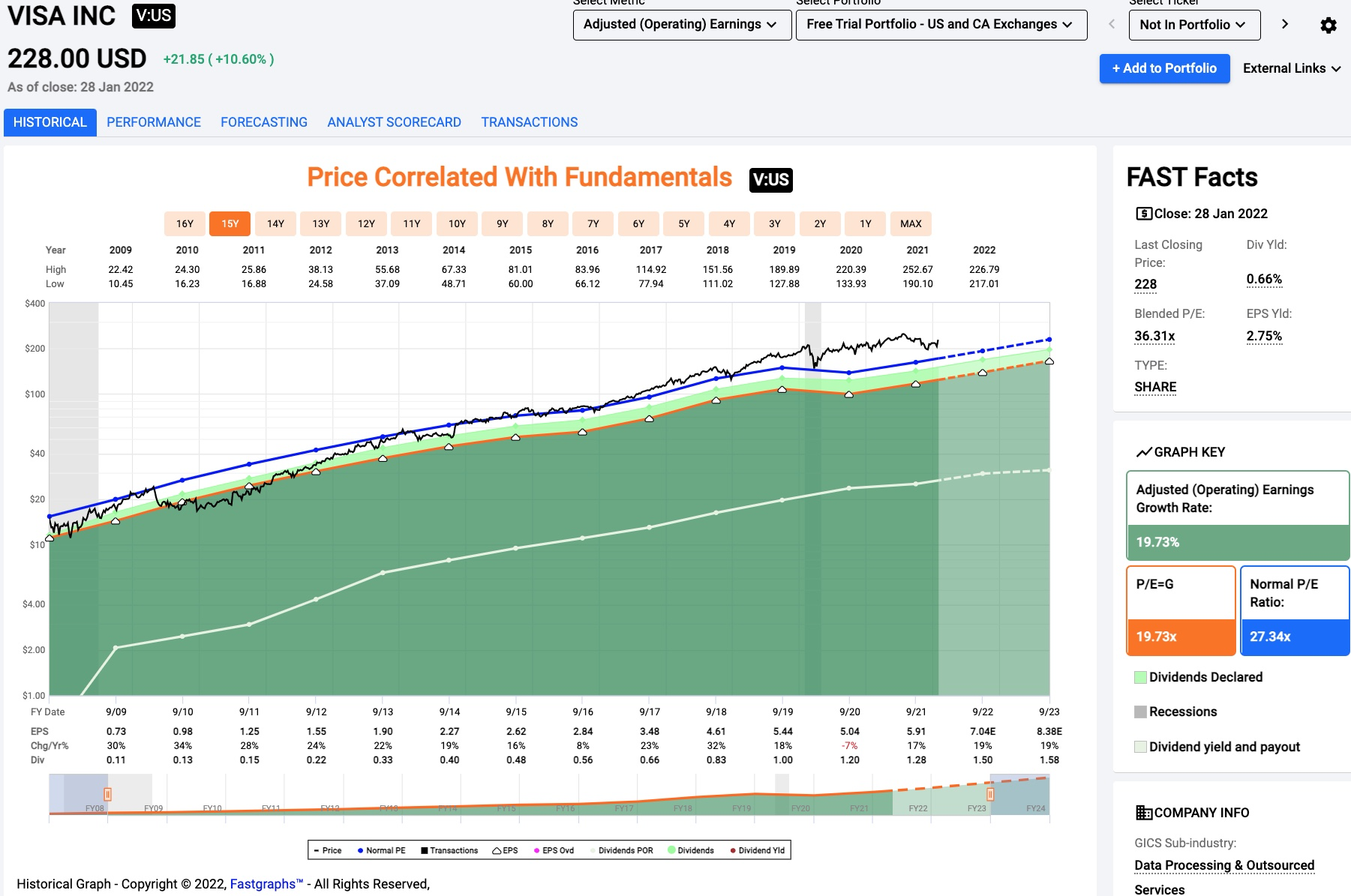Viewport: 1351px width, 896px height.
Task: Click the V:US badge next to Visa Inc
Action: [154, 16]
